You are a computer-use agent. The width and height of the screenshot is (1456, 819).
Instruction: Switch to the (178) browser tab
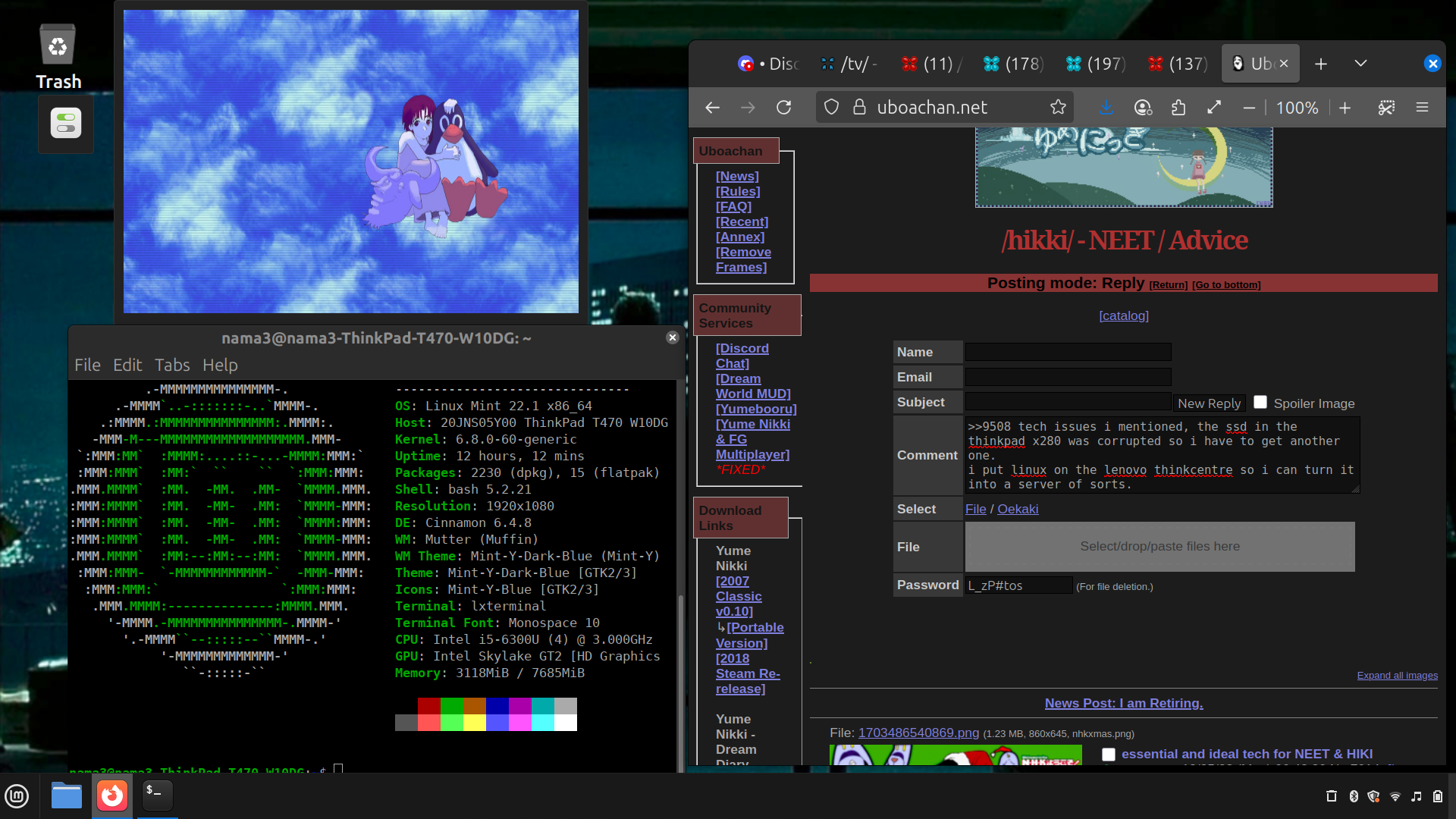[x=1013, y=64]
